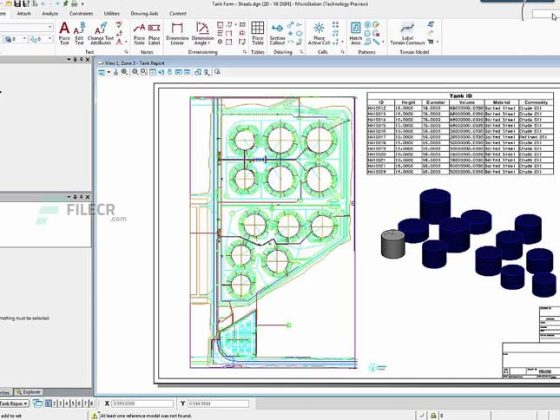Select the Place Label tool

[x=154, y=33]
